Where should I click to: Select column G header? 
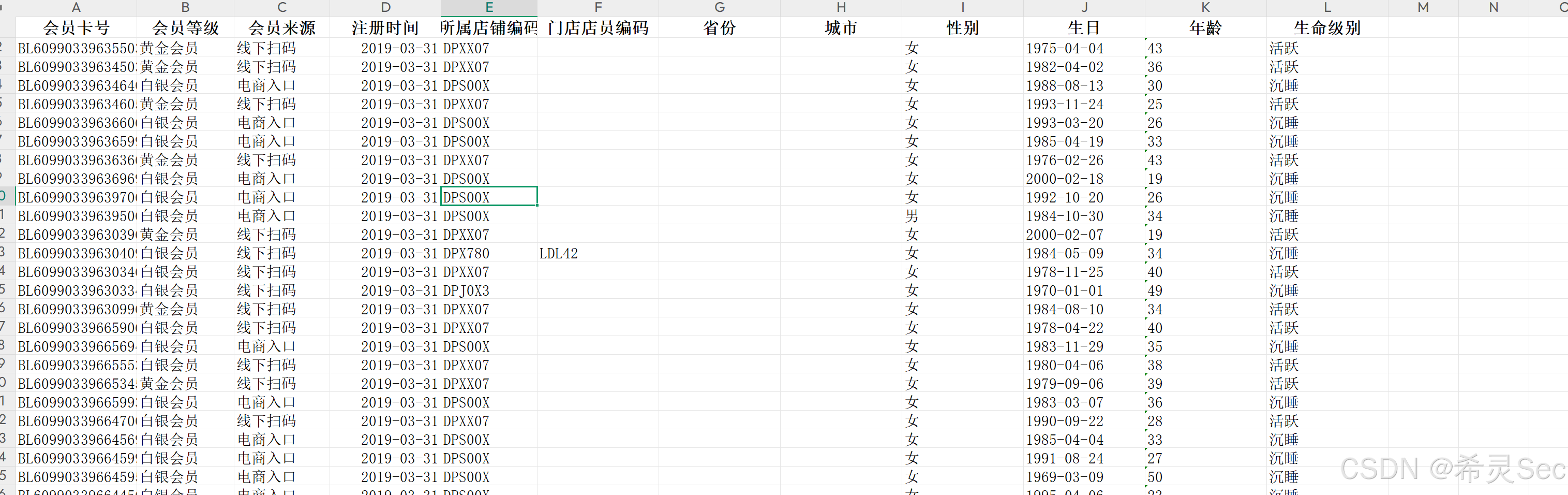(720, 7)
